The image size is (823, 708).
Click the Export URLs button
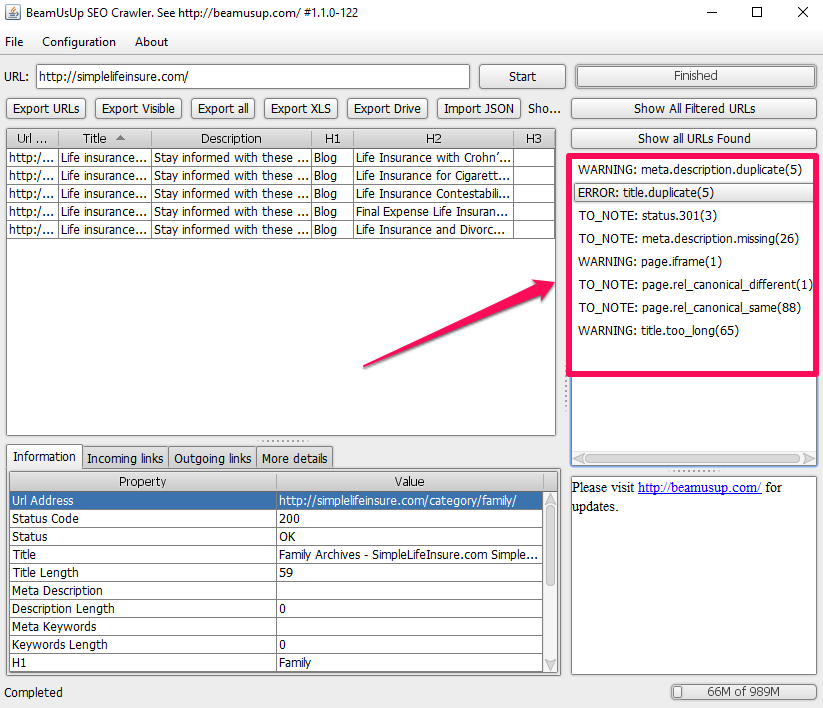point(47,109)
